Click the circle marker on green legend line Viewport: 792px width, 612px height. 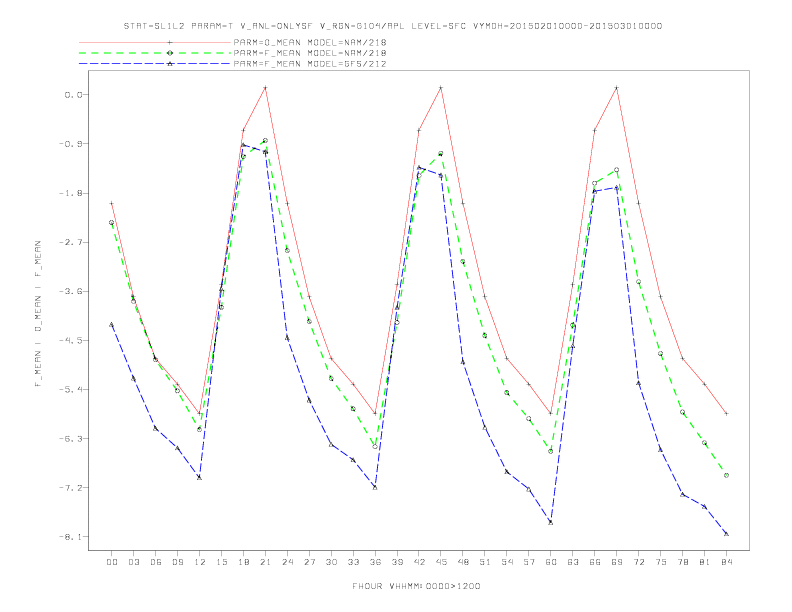[170, 53]
